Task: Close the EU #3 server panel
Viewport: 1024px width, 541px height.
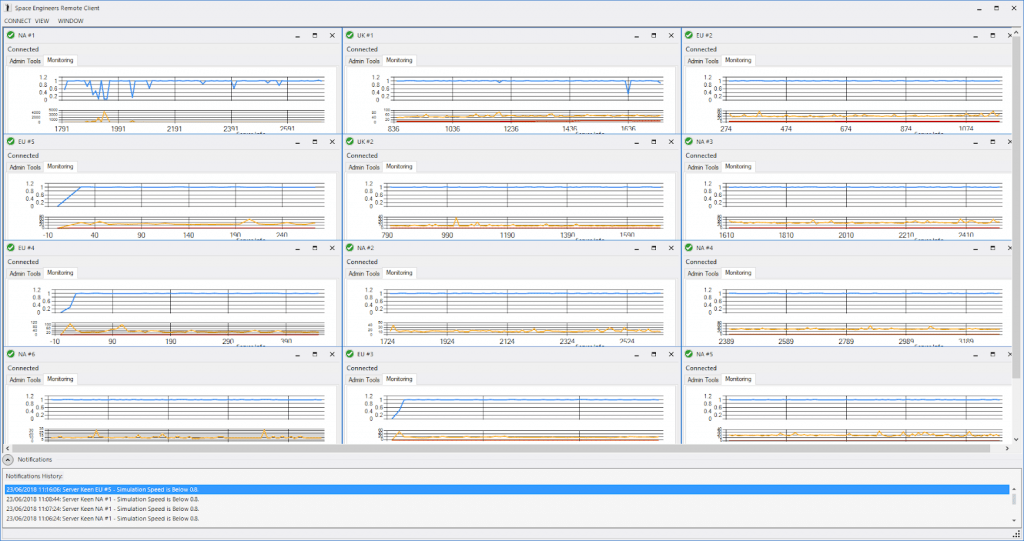Action: point(671,354)
